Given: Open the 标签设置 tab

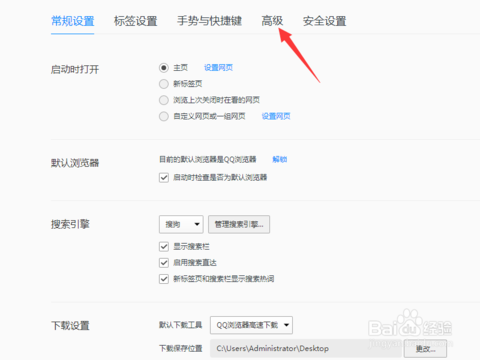Looking at the screenshot, I should pyautogui.click(x=135, y=21).
